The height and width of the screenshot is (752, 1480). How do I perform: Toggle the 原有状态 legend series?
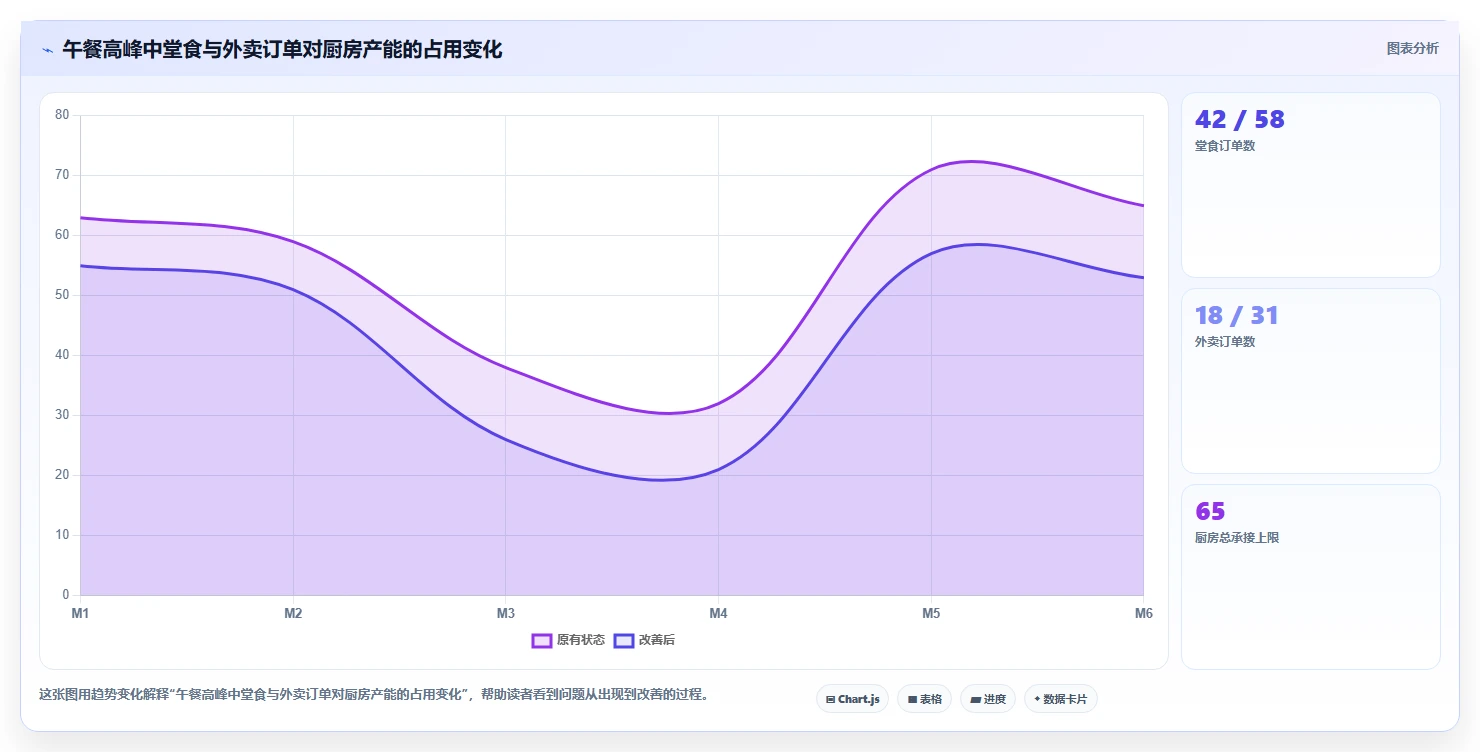[x=568, y=640]
